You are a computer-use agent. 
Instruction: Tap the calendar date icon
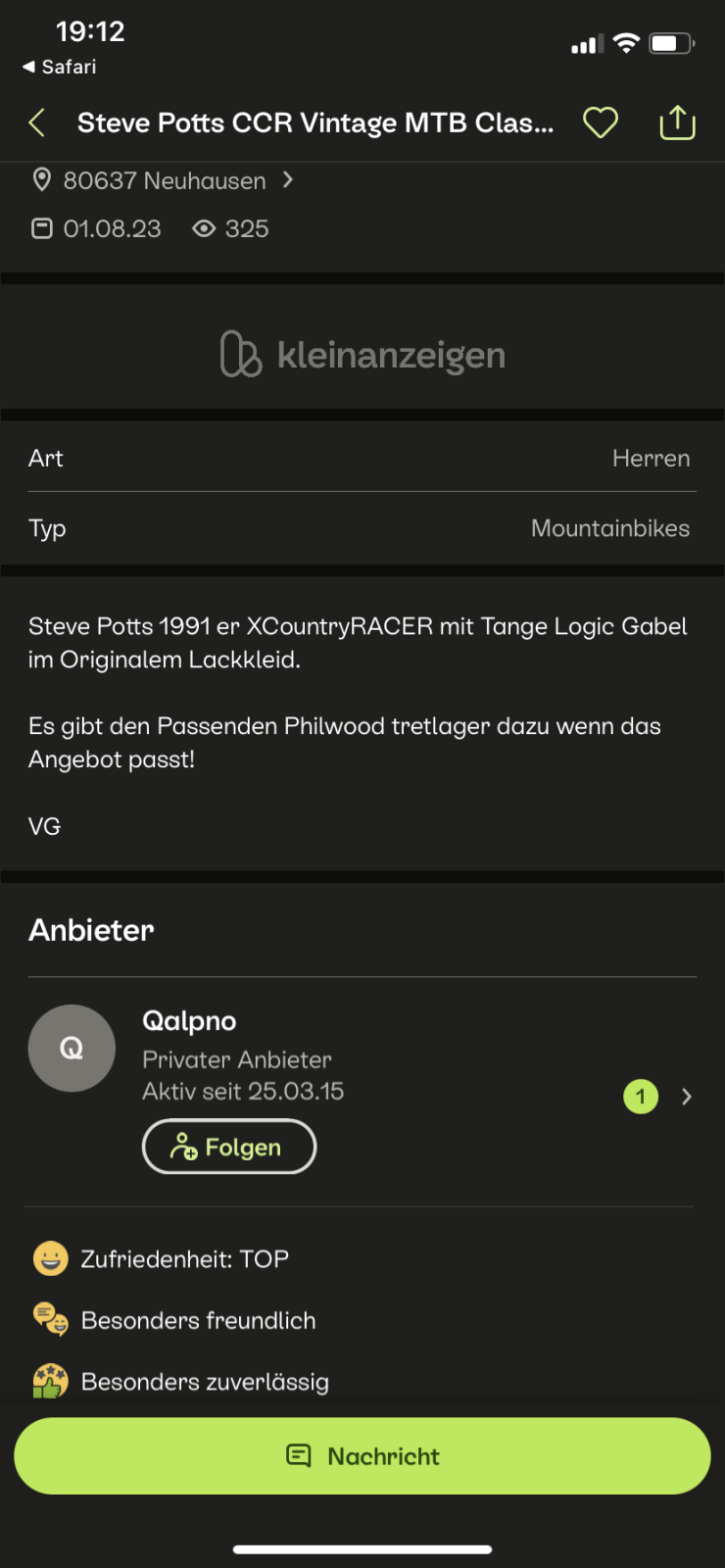click(42, 229)
